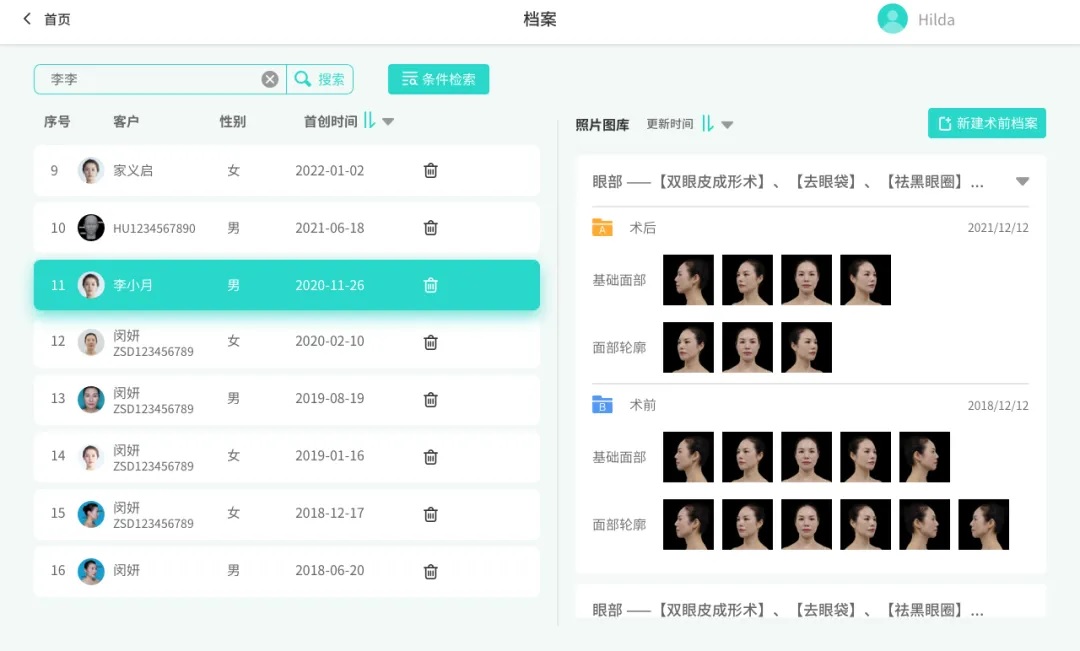Remove record dated 2018-06-20 via trash icon
This screenshot has width=1080, height=651.
(x=431, y=572)
